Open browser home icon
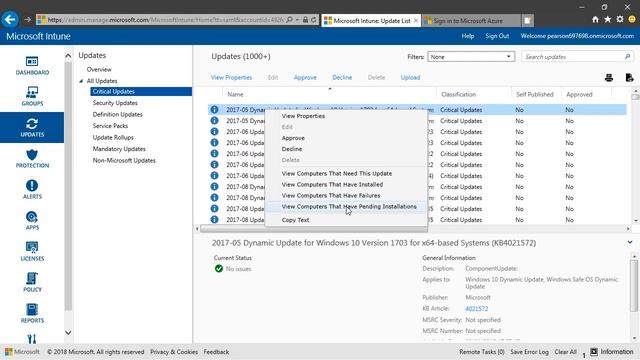Screen dimensions: 640x360 [595, 20]
